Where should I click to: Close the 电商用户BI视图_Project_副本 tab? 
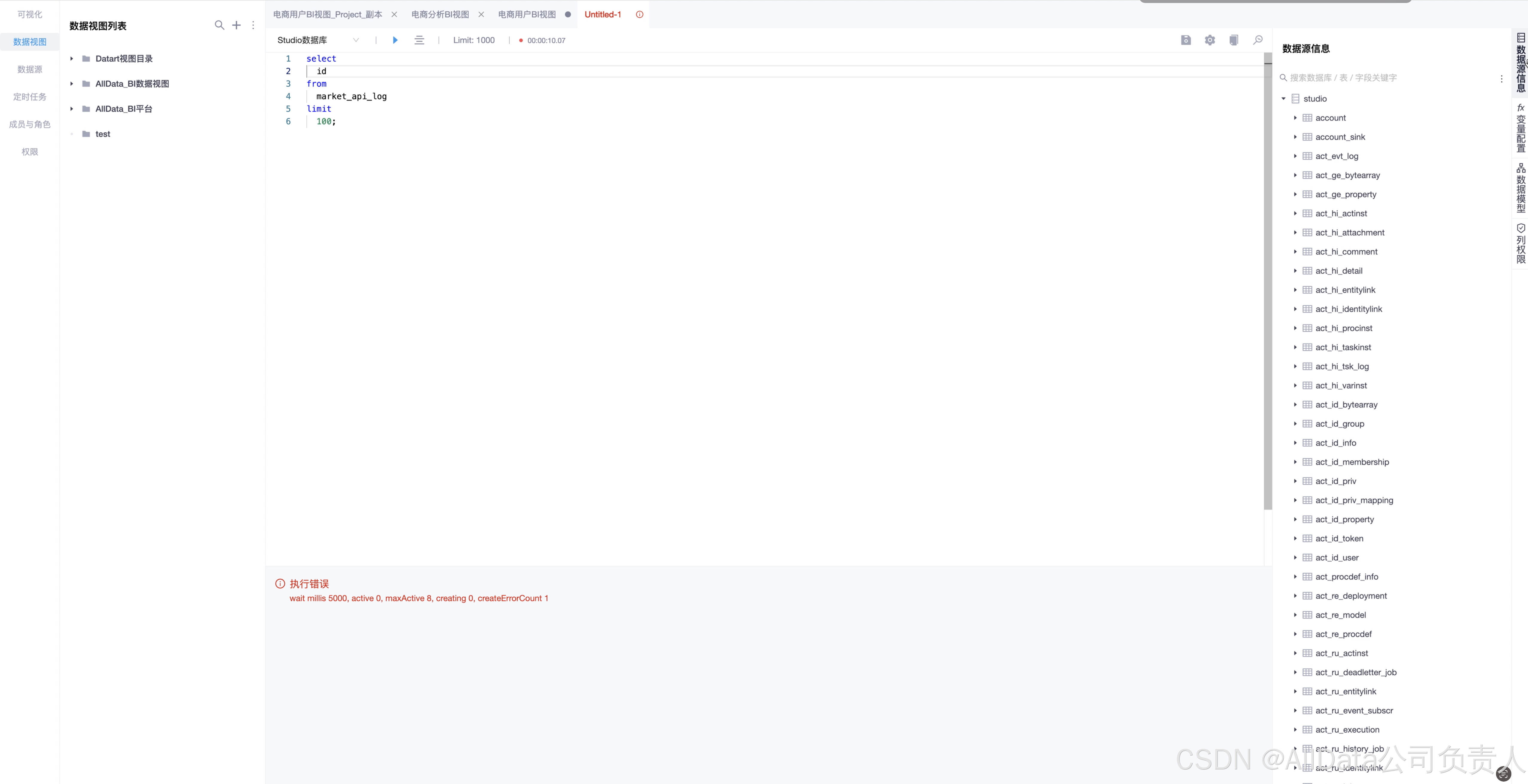click(x=394, y=14)
